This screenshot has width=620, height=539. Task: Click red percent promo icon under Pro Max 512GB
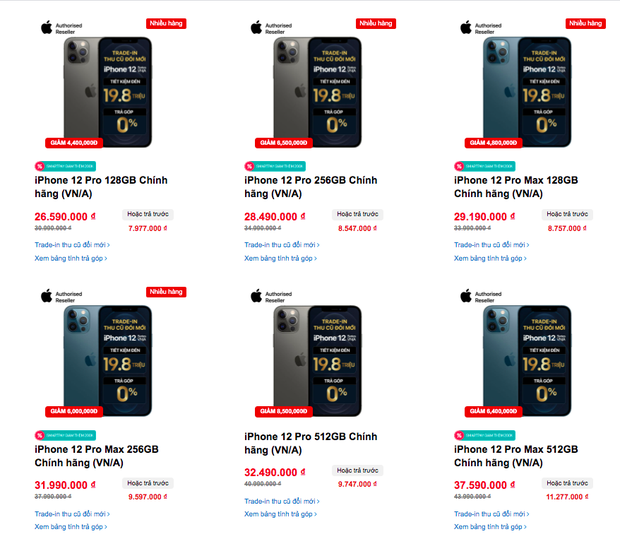click(459, 435)
